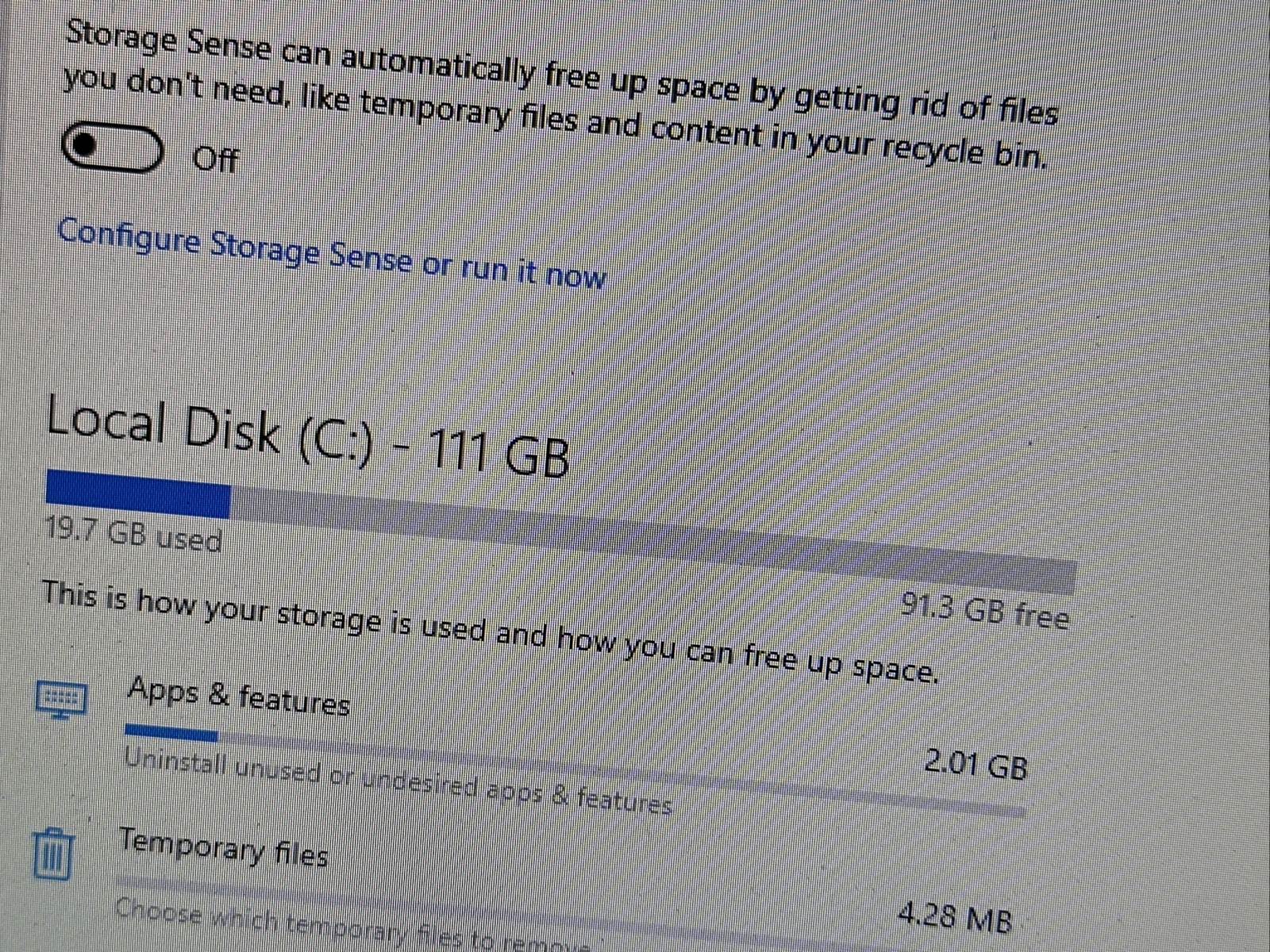Select the Local Disk (C:) - 111 GB heading
The height and width of the screenshot is (952, 1270).
[308, 438]
